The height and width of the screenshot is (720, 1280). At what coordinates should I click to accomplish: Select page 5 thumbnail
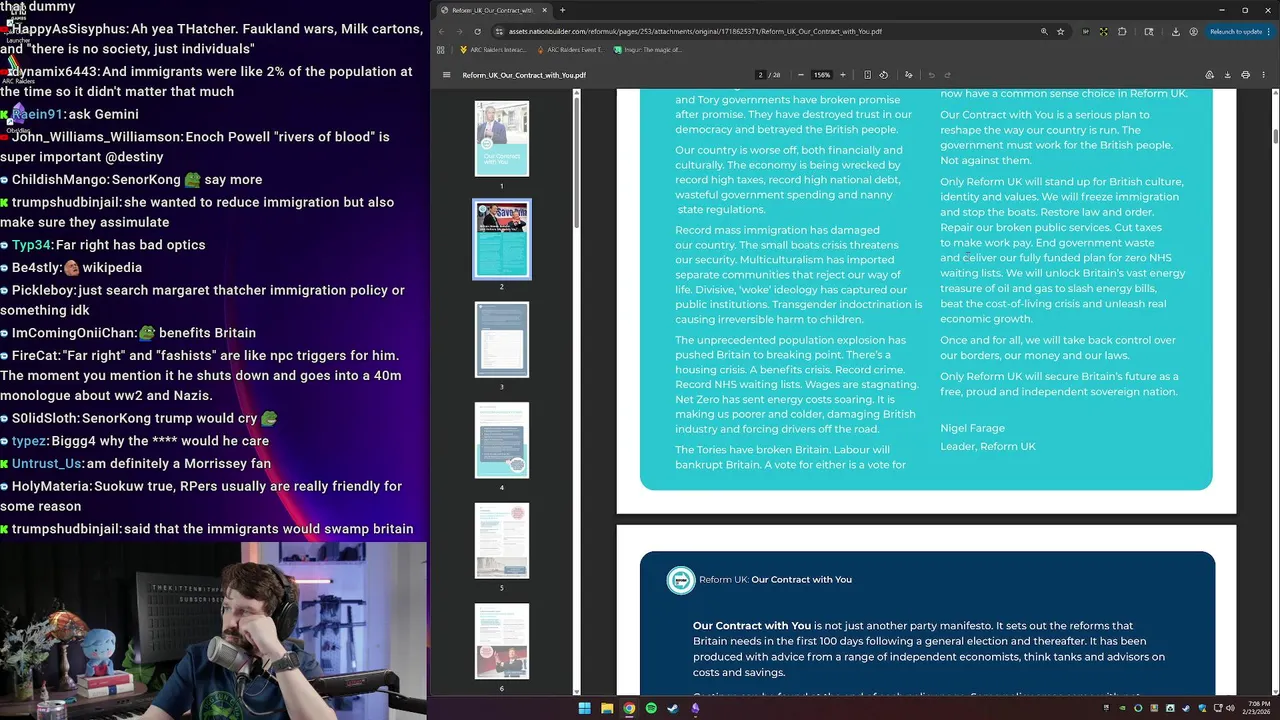502,541
